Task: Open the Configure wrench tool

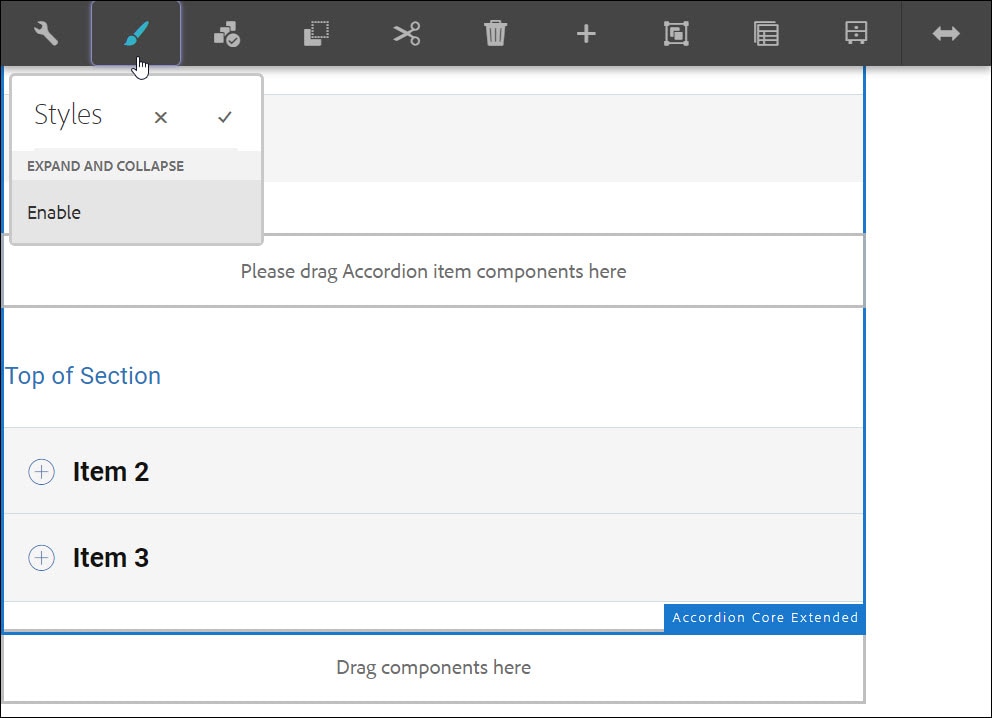Action: pos(46,34)
